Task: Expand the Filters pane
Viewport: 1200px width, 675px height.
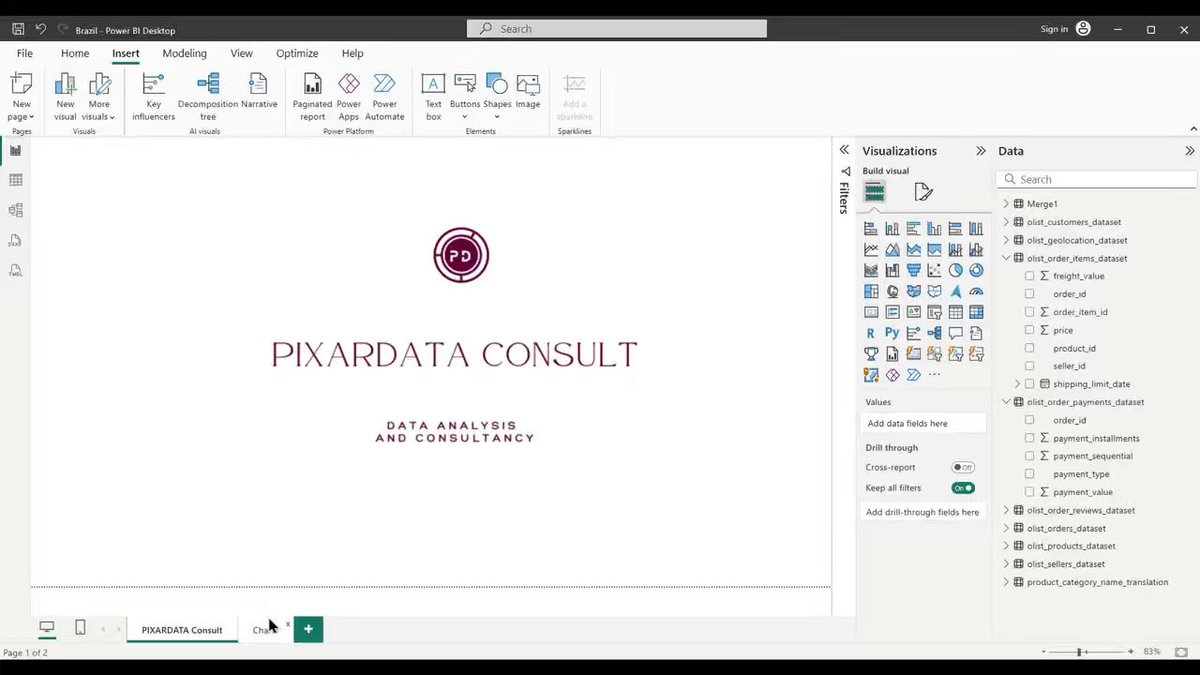Action: (844, 150)
